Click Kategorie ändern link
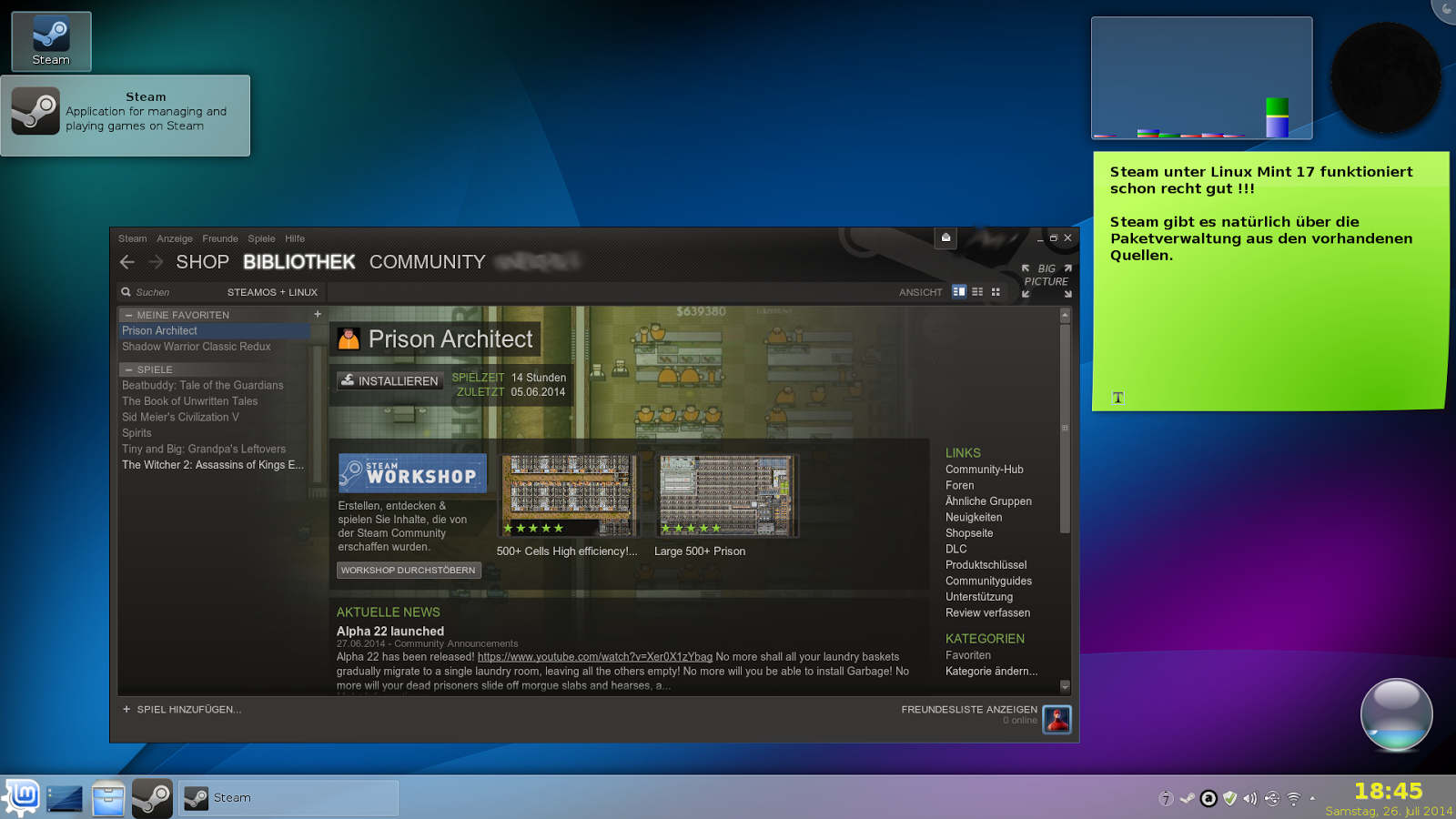Viewport: 1456px width, 819px height. [992, 672]
